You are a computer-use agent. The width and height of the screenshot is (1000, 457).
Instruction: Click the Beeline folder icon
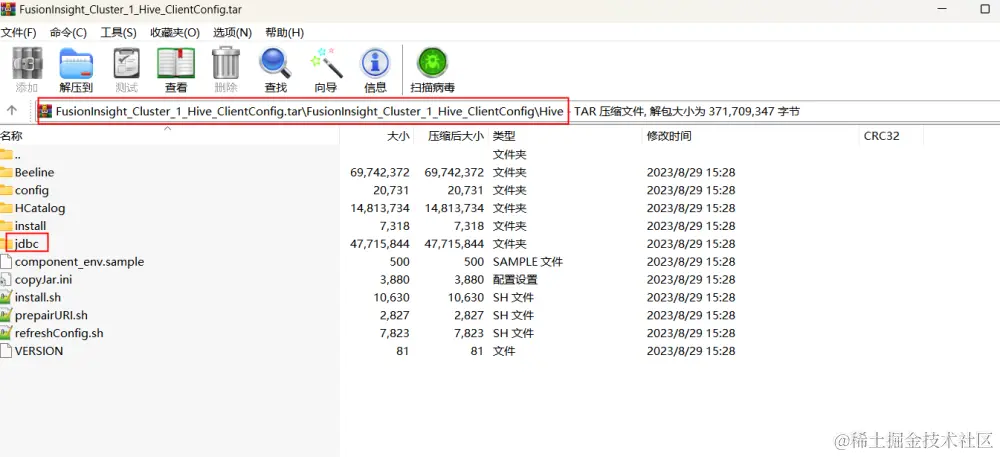tap(6, 172)
